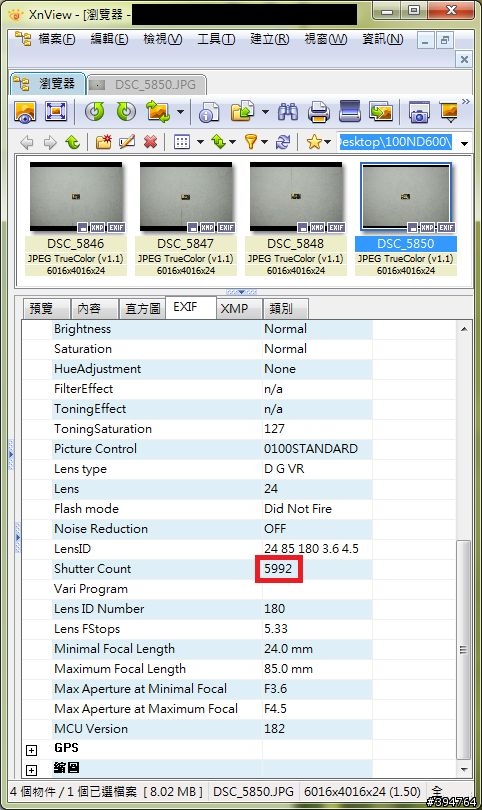Rotate image counter-clockwise
The width and height of the screenshot is (482, 810).
point(95,111)
